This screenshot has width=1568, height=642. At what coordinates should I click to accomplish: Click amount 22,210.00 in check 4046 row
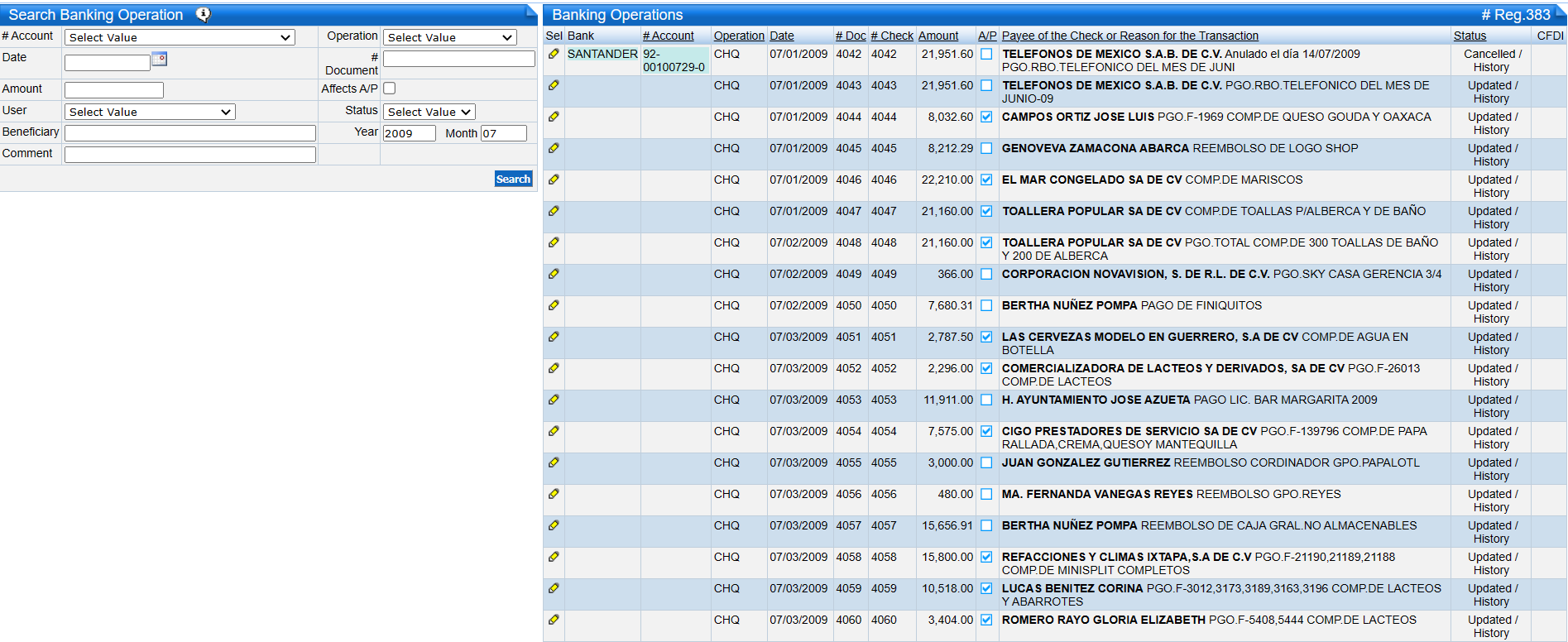click(x=947, y=180)
